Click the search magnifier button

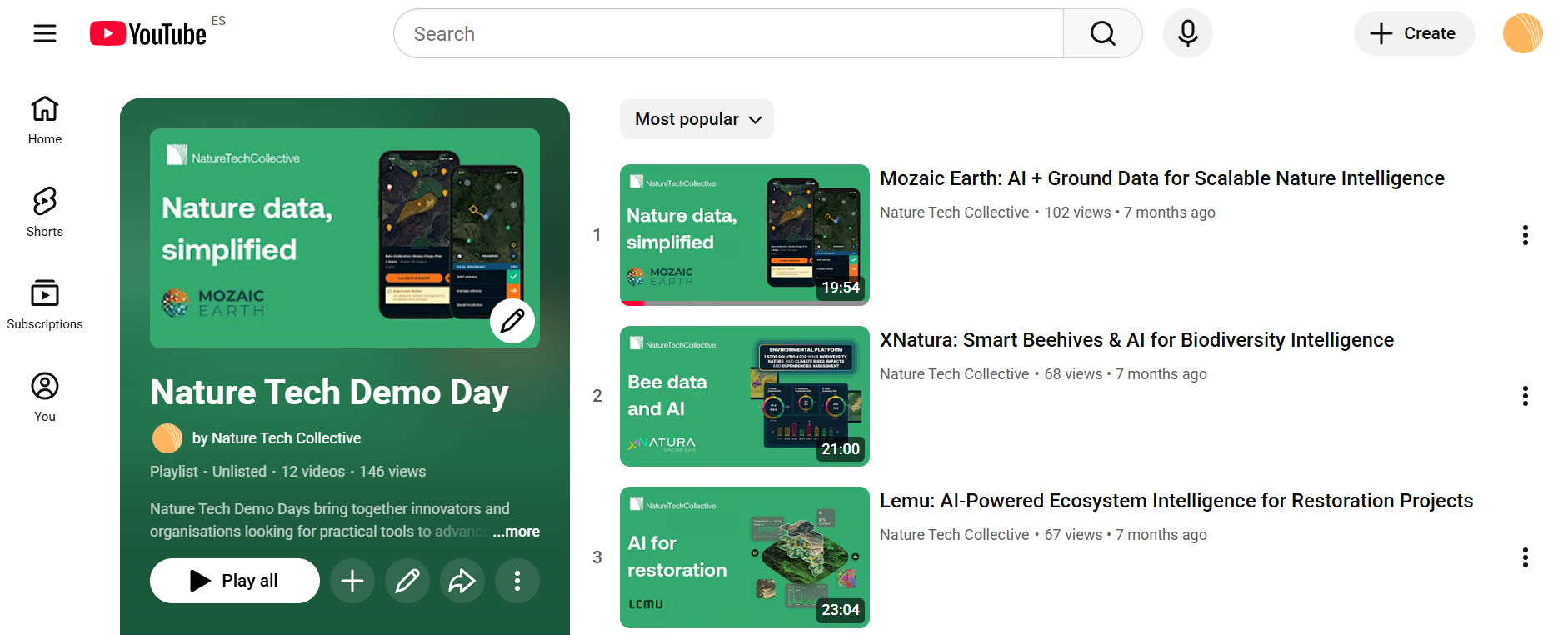tap(1102, 33)
